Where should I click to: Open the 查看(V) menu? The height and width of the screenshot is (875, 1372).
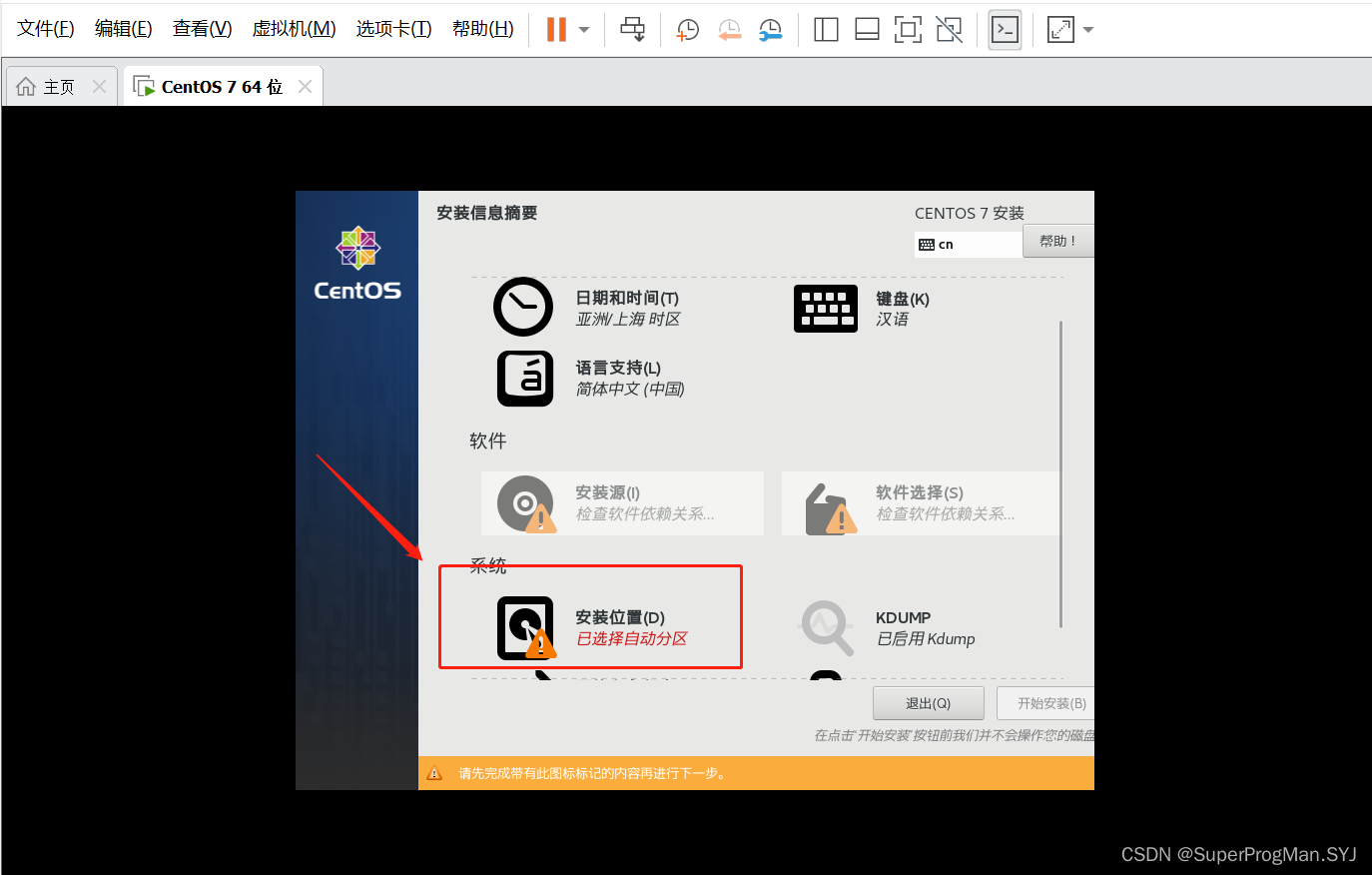coord(203,29)
